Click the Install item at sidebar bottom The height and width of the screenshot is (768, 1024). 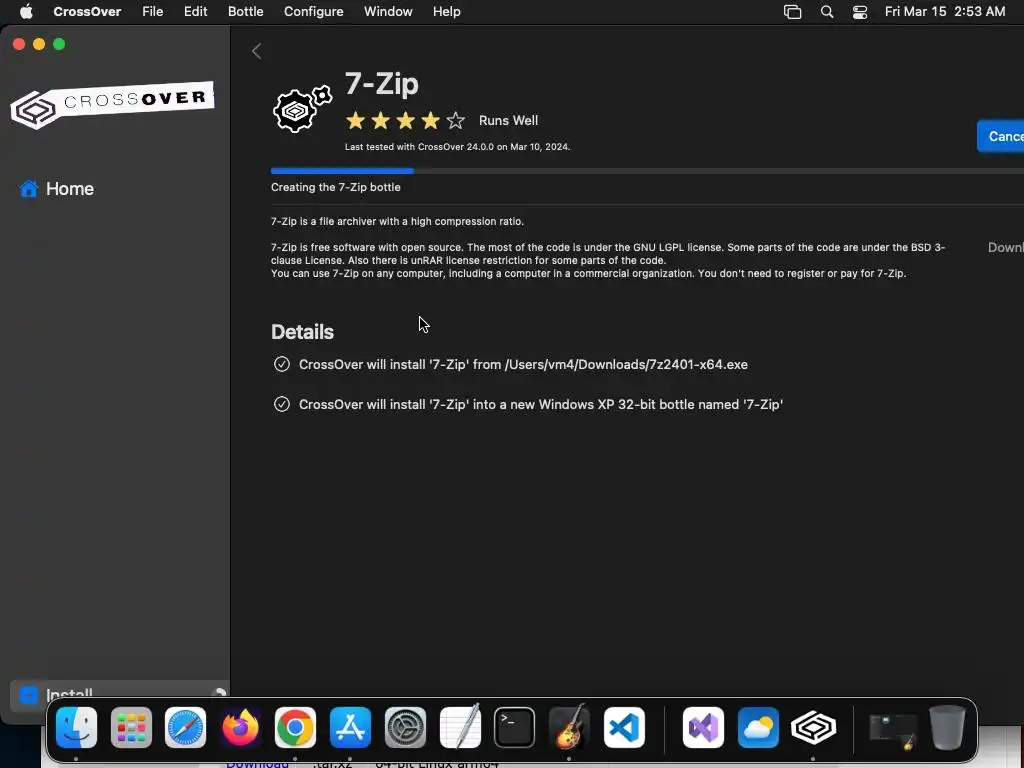coord(118,696)
